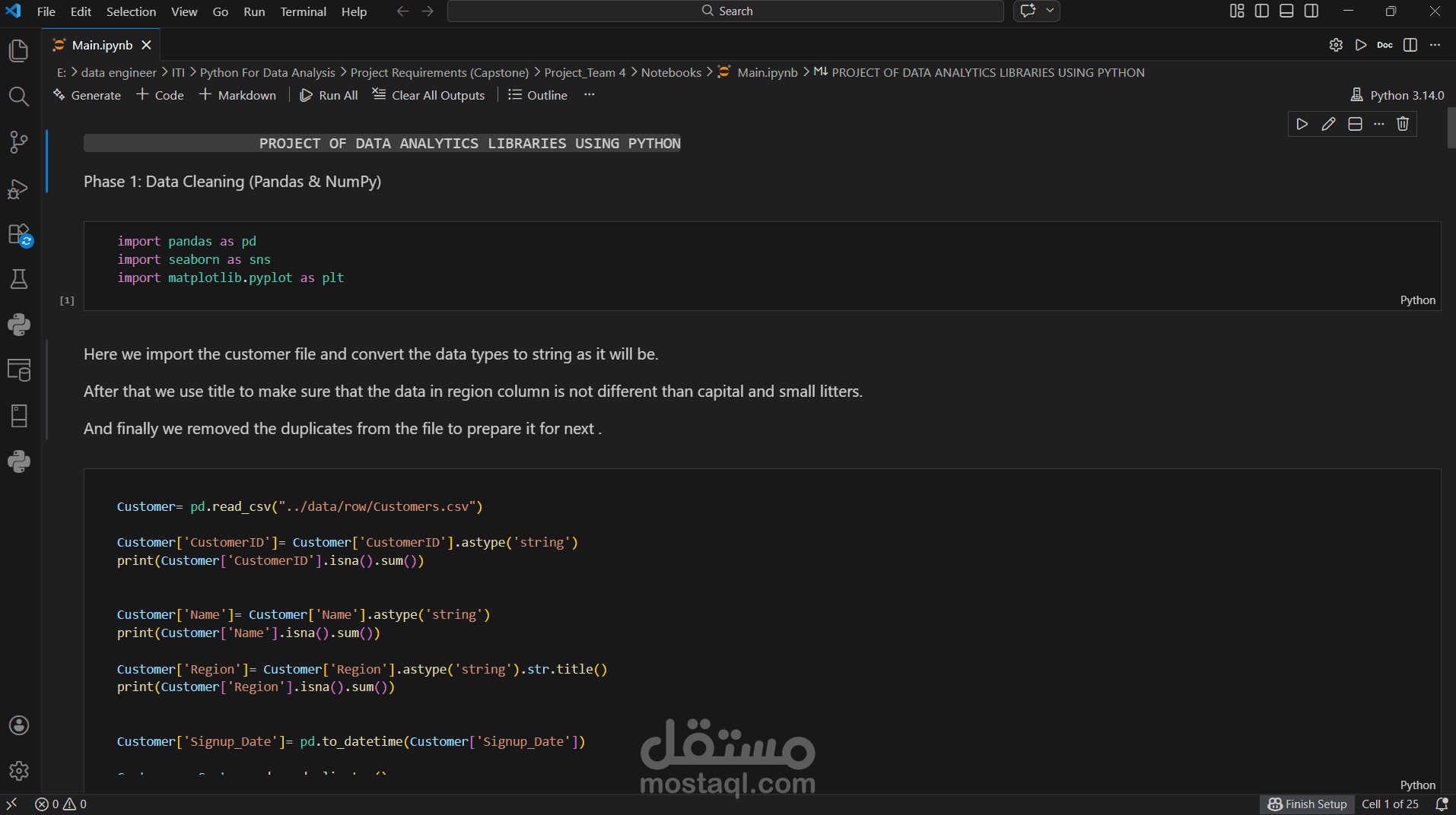Toggle the bottom panel visibility
1456x815 pixels.
pos(1286,11)
